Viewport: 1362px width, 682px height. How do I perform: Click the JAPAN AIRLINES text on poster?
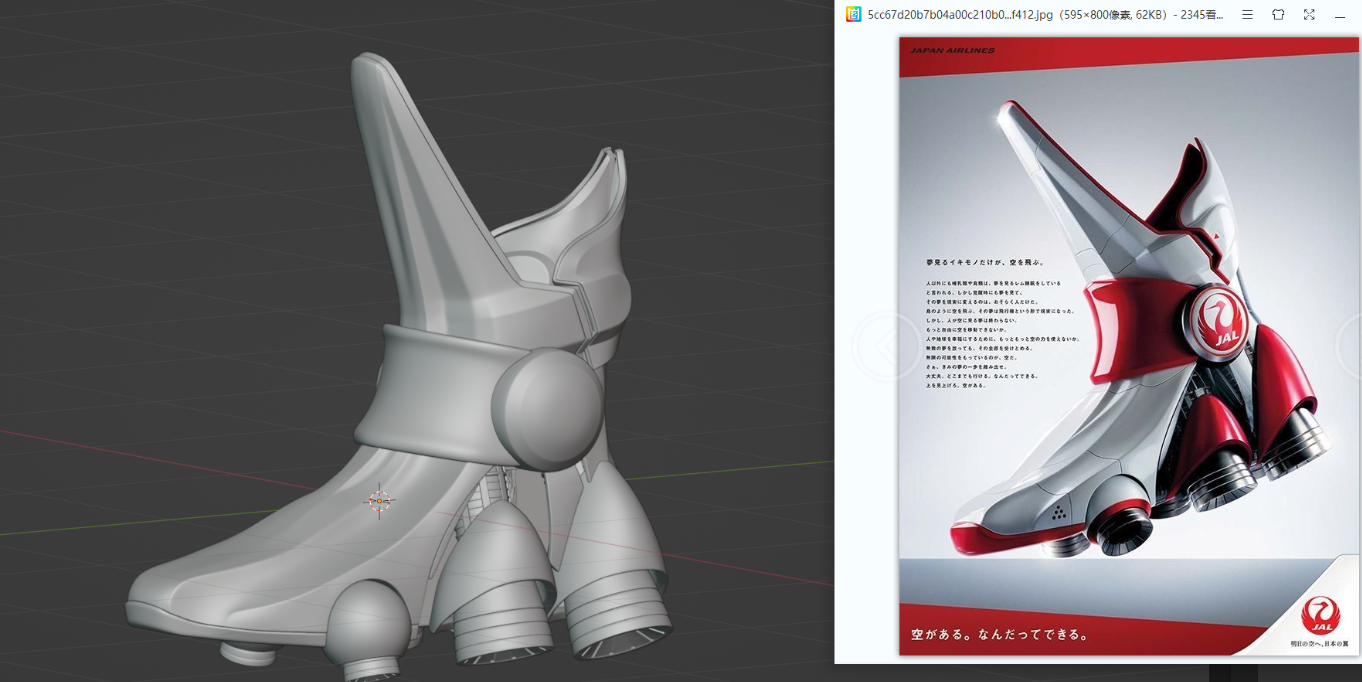[x=952, y=50]
